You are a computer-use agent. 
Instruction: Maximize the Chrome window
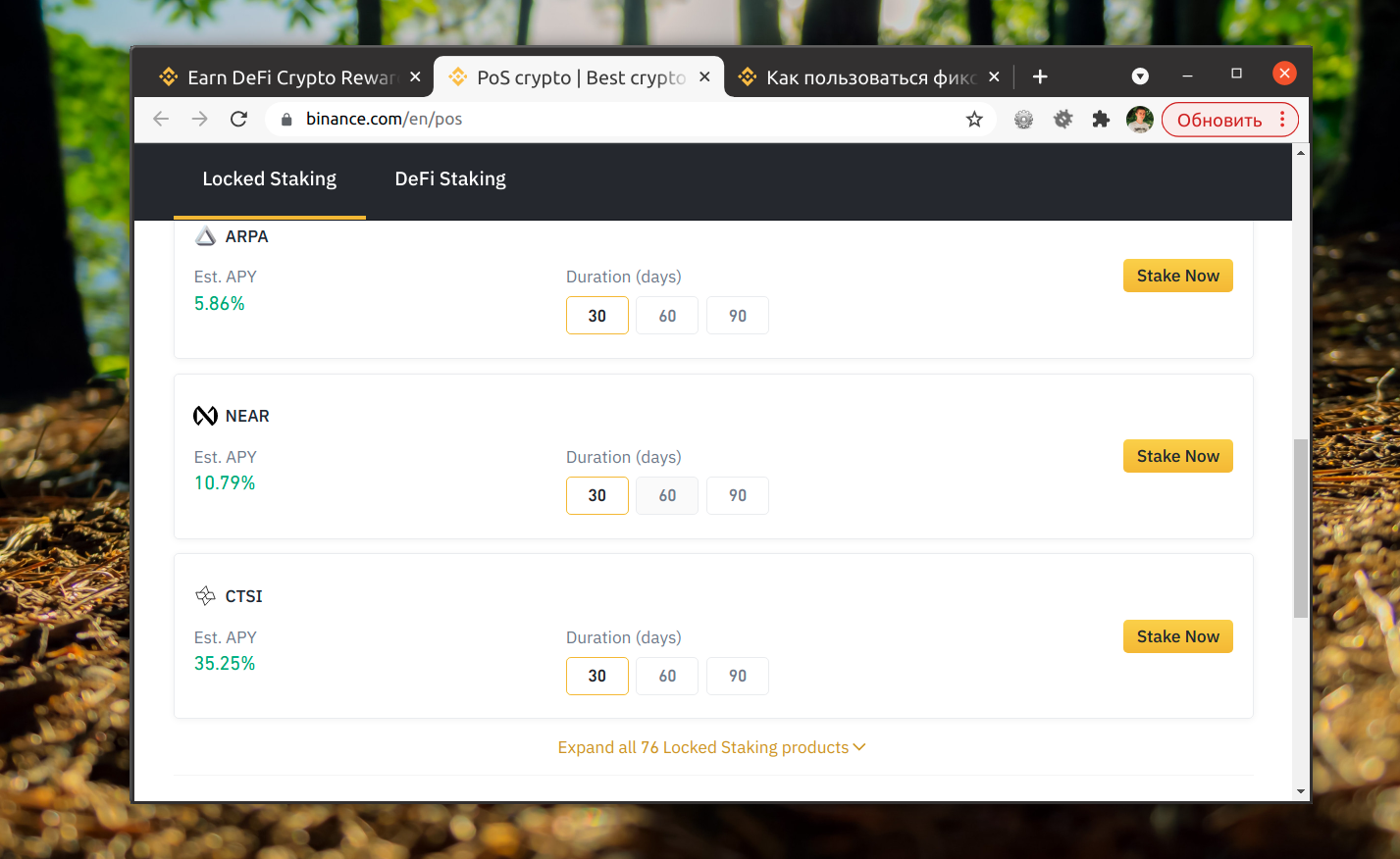1236,74
